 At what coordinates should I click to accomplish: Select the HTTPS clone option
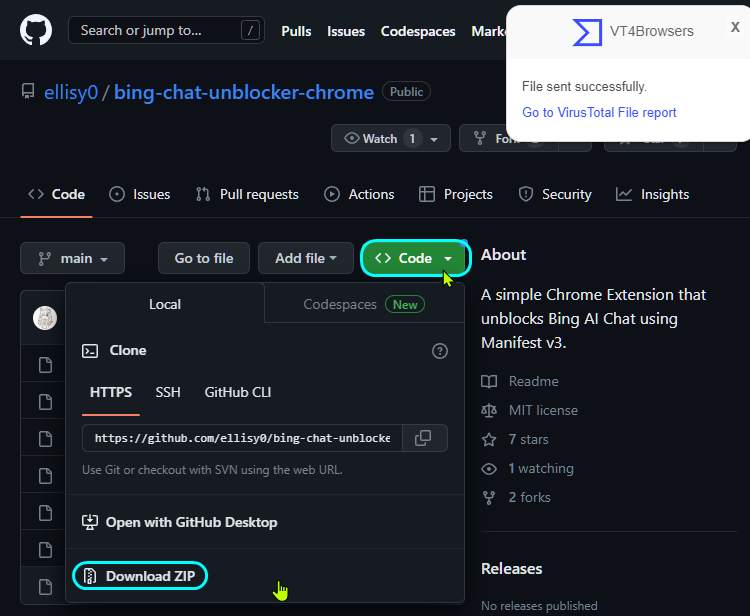tap(110, 392)
